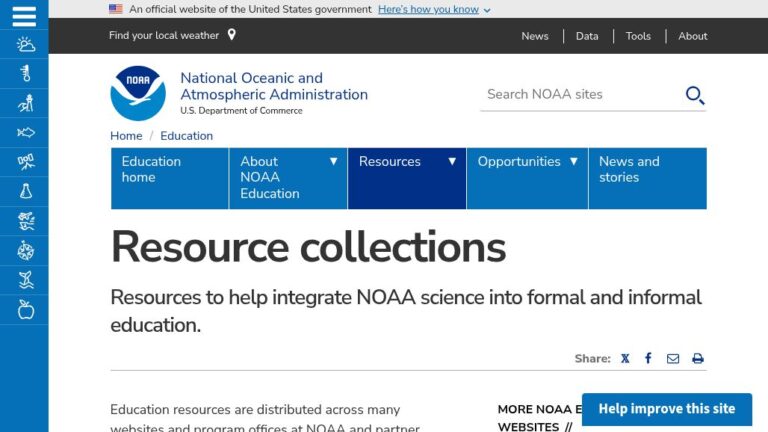The height and width of the screenshot is (432, 768).
Task: Open News and stories tab
Action: (x=648, y=178)
